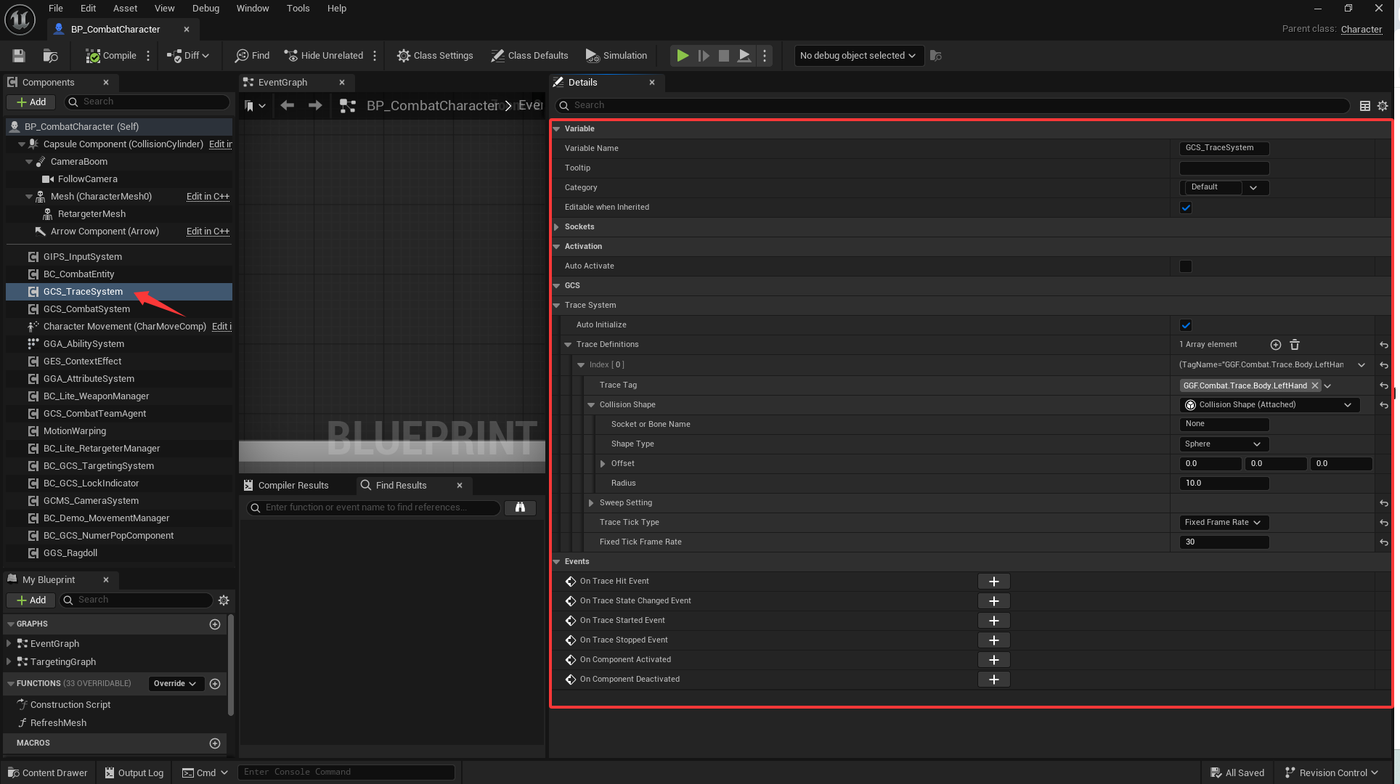Delete all Trace Definitions array elements

1294,345
